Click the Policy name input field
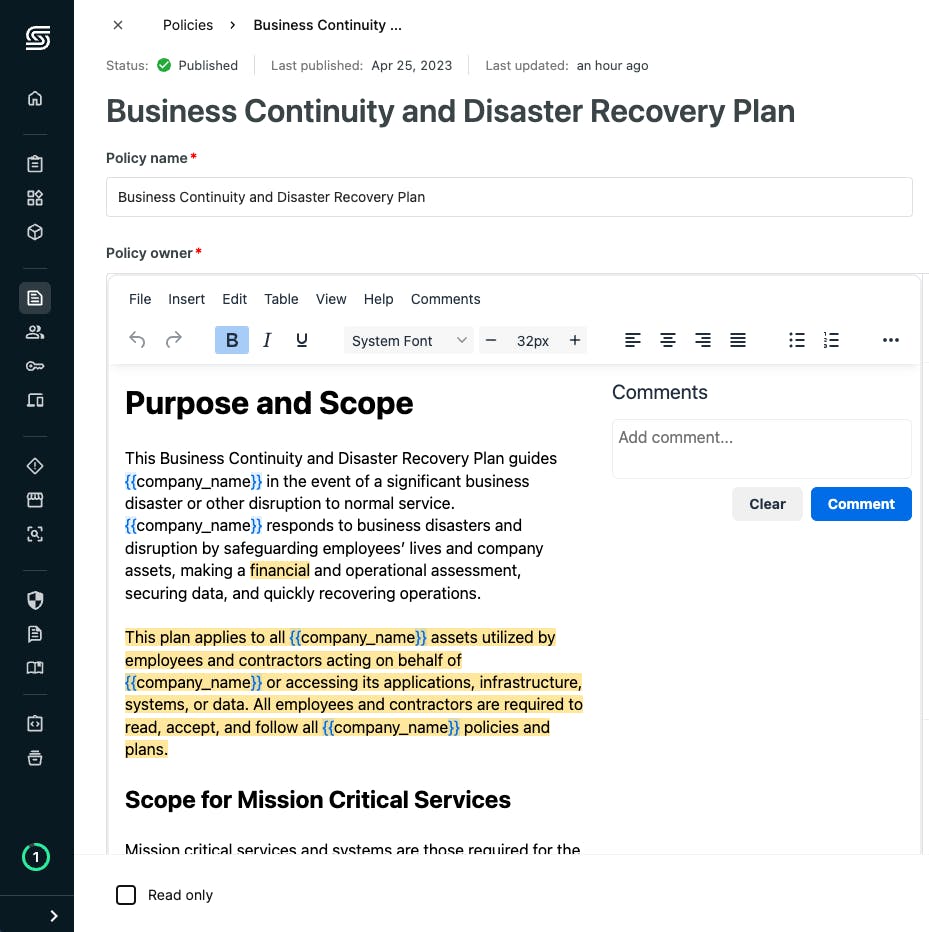 (x=509, y=197)
